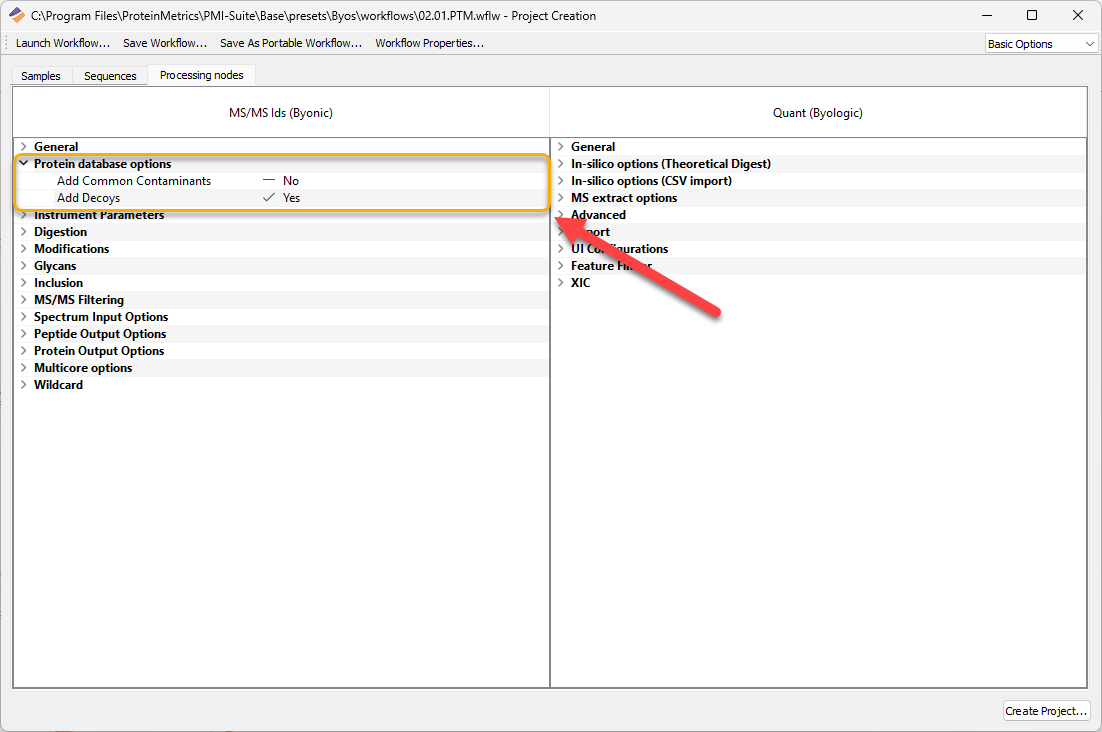Select the UI Configurations row
The height and width of the screenshot is (732, 1102).
(819, 249)
